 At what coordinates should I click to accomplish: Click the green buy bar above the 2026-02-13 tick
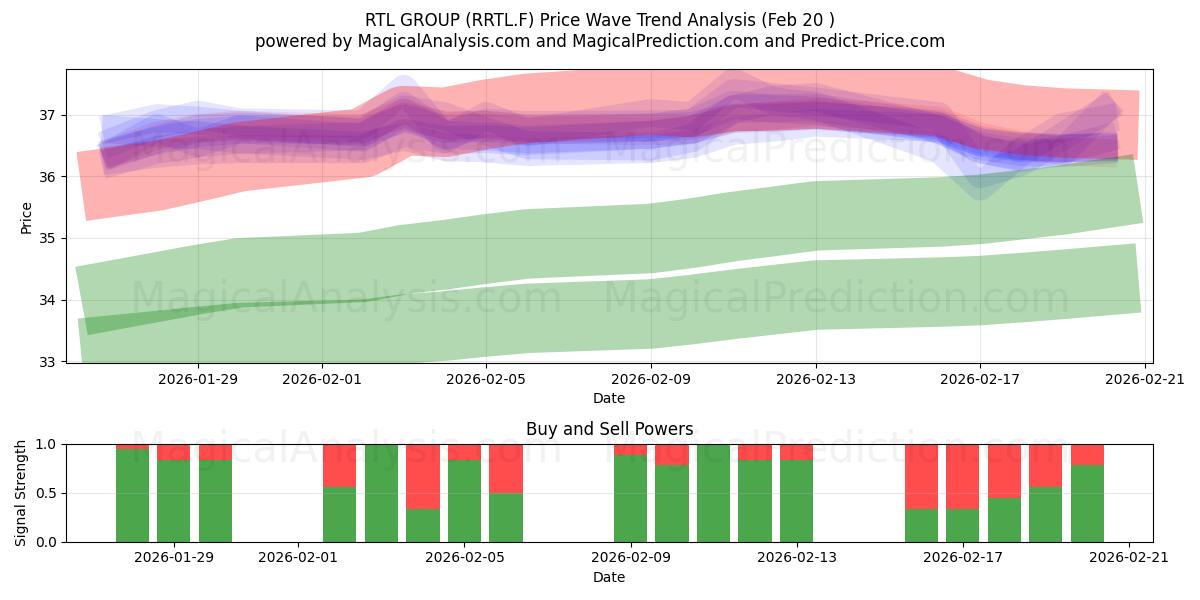797,501
